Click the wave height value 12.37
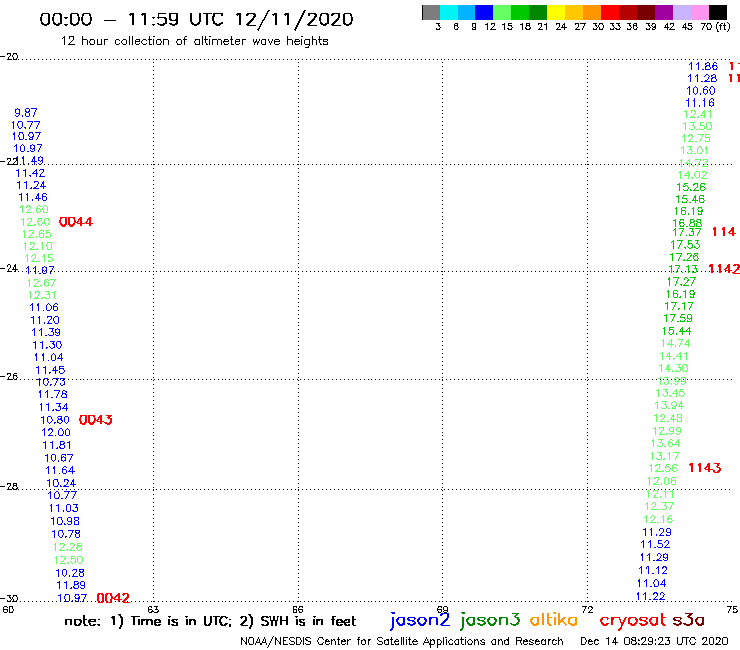740x650 pixels. tap(659, 506)
